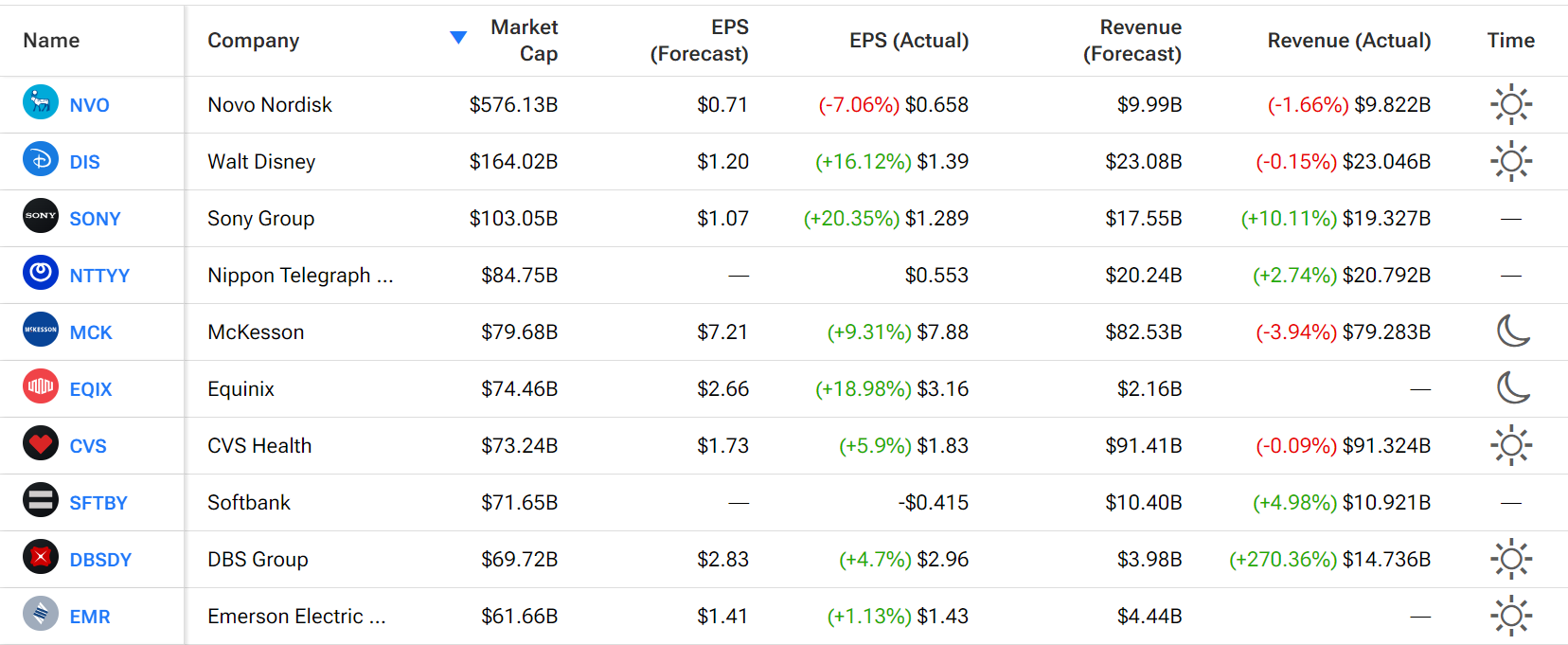Click the Nippon Telegraph ... company name

click(300, 276)
